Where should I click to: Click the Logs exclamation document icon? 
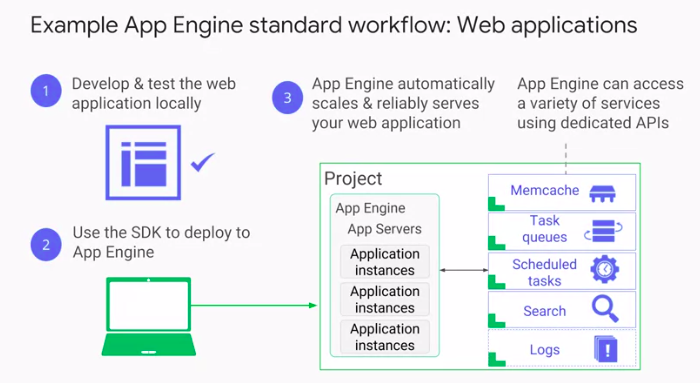(x=606, y=349)
